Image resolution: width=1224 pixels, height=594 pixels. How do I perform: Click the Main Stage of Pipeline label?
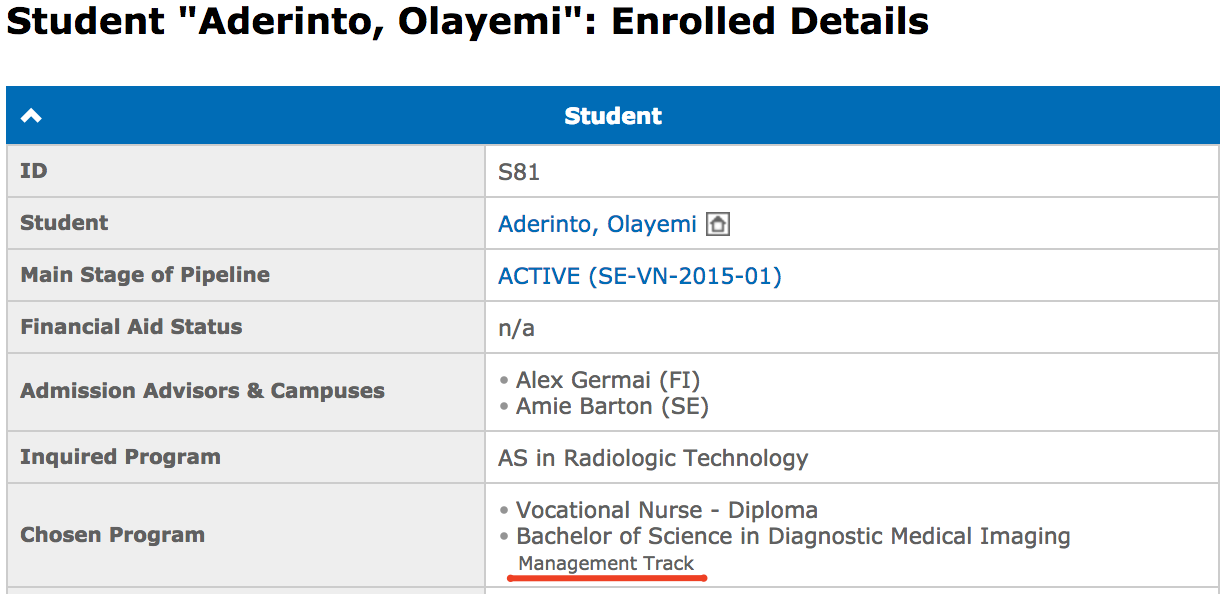tap(145, 275)
